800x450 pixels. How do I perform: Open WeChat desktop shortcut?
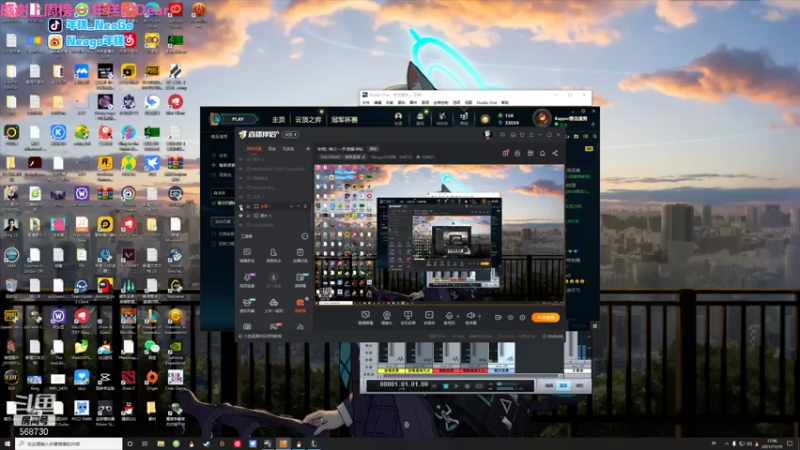coord(152,348)
